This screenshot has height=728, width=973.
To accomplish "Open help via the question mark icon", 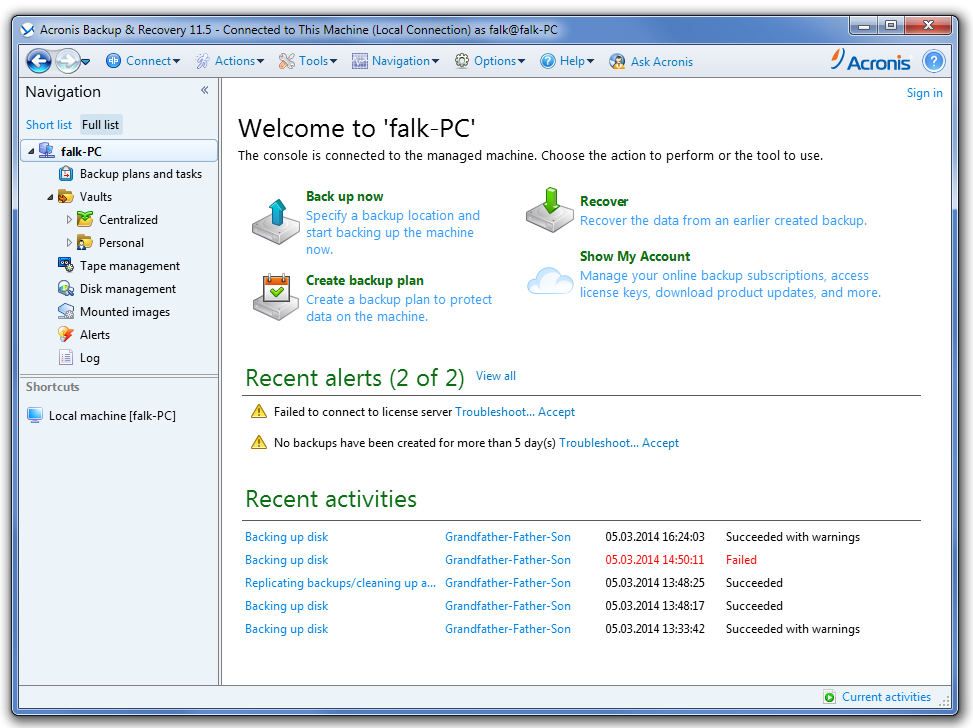I will click(x=933, y=61).
